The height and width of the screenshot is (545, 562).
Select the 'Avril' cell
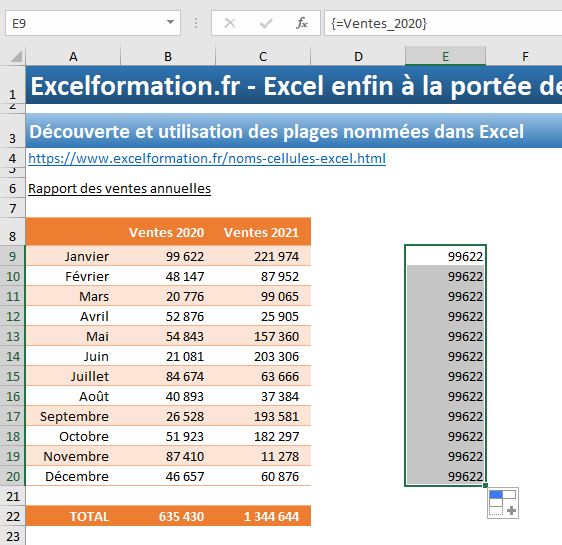point(73,316)
